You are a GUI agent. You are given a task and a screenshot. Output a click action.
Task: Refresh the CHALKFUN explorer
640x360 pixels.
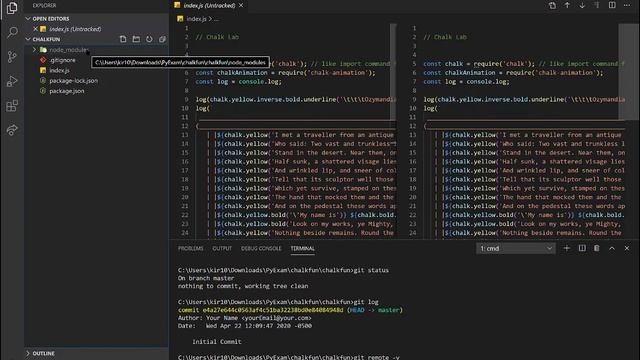click(x=149, y=39)
